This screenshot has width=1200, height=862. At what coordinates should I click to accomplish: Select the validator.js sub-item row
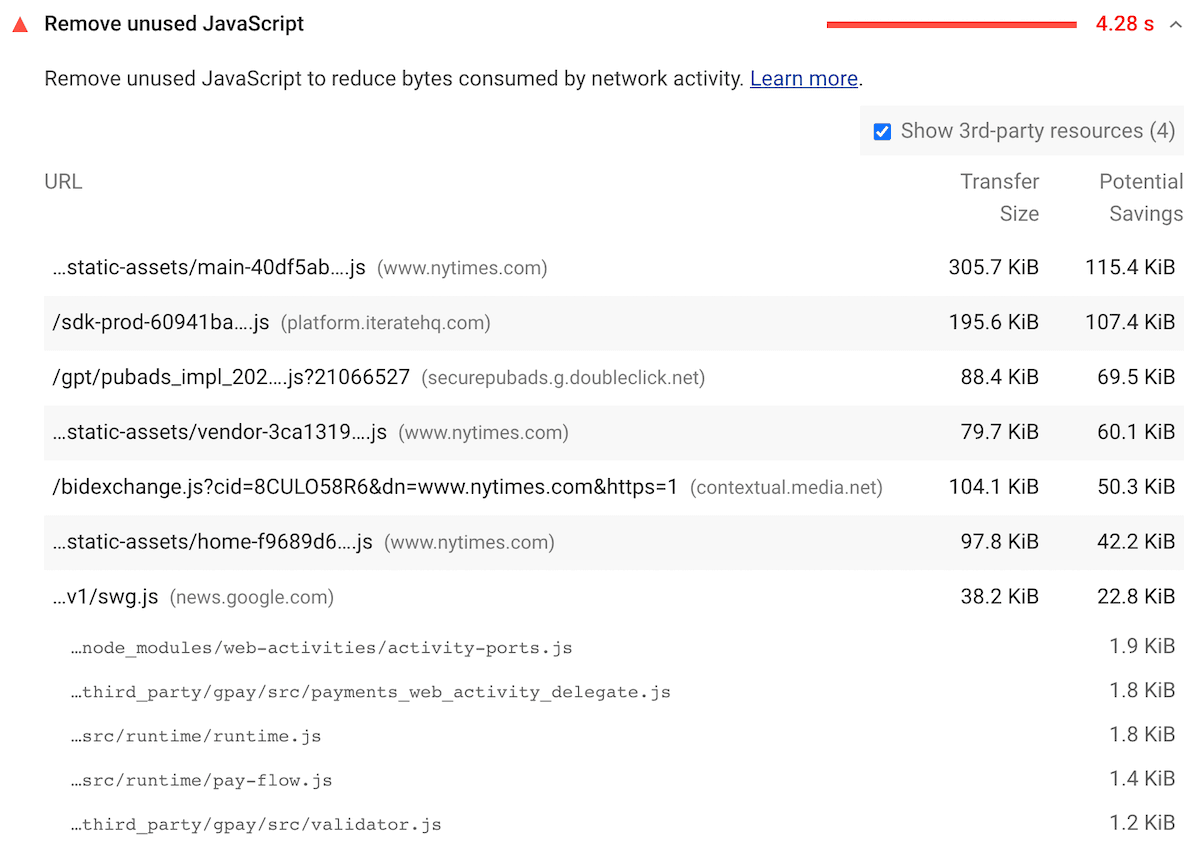coord(256,825)
